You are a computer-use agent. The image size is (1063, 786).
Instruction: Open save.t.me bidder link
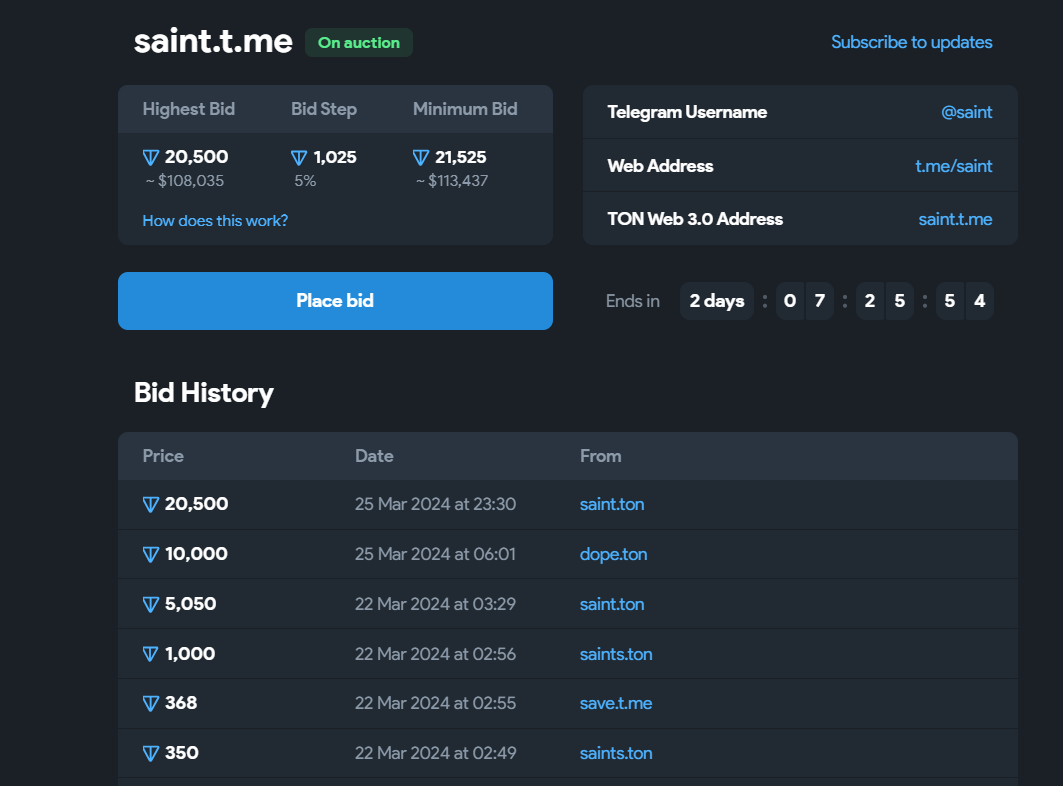tap(615, 703)
